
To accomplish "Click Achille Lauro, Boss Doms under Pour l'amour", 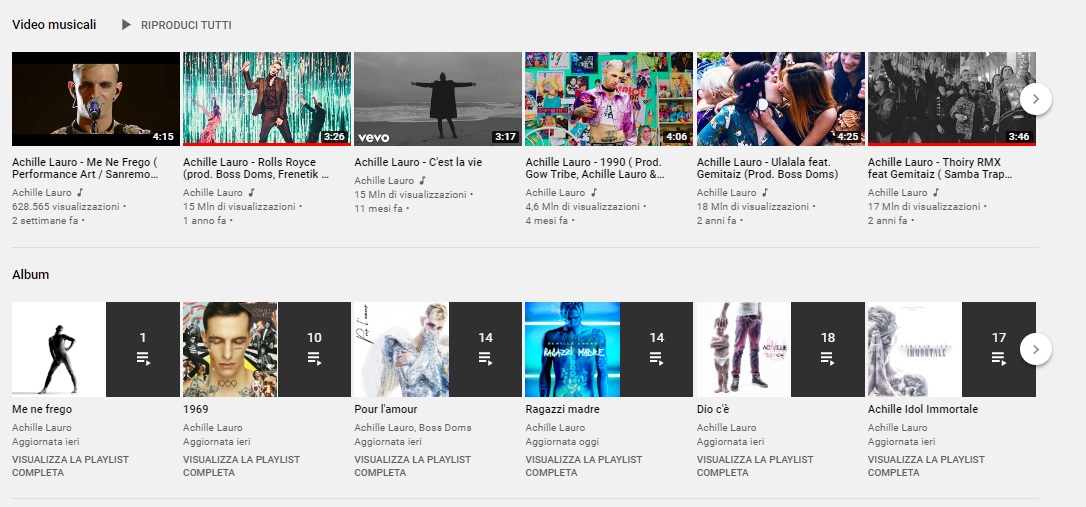I will point(413,427).
